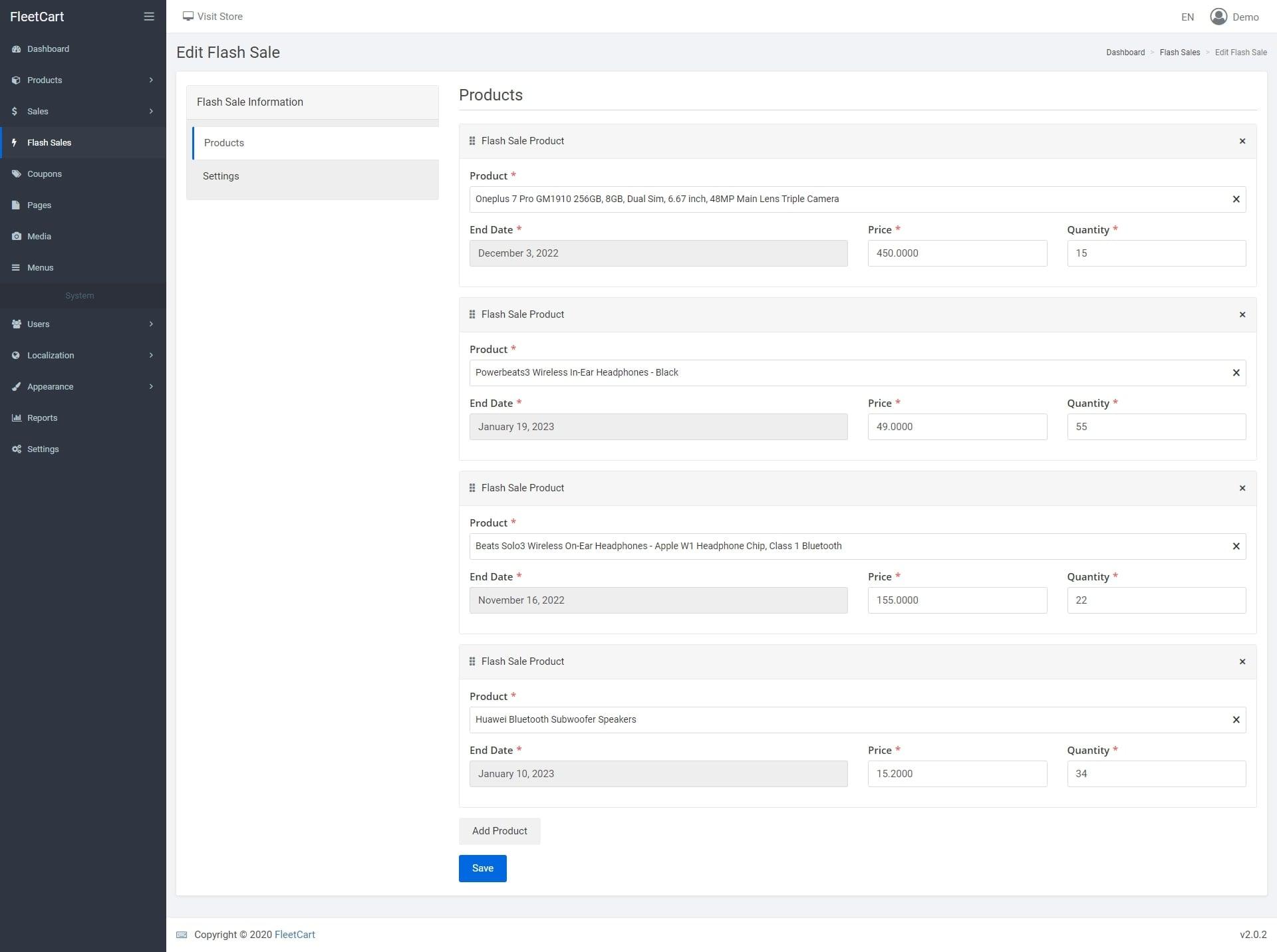Open the EN language menu
1277x952 pixels.
pyautogui.click(x=1187, y=16)
